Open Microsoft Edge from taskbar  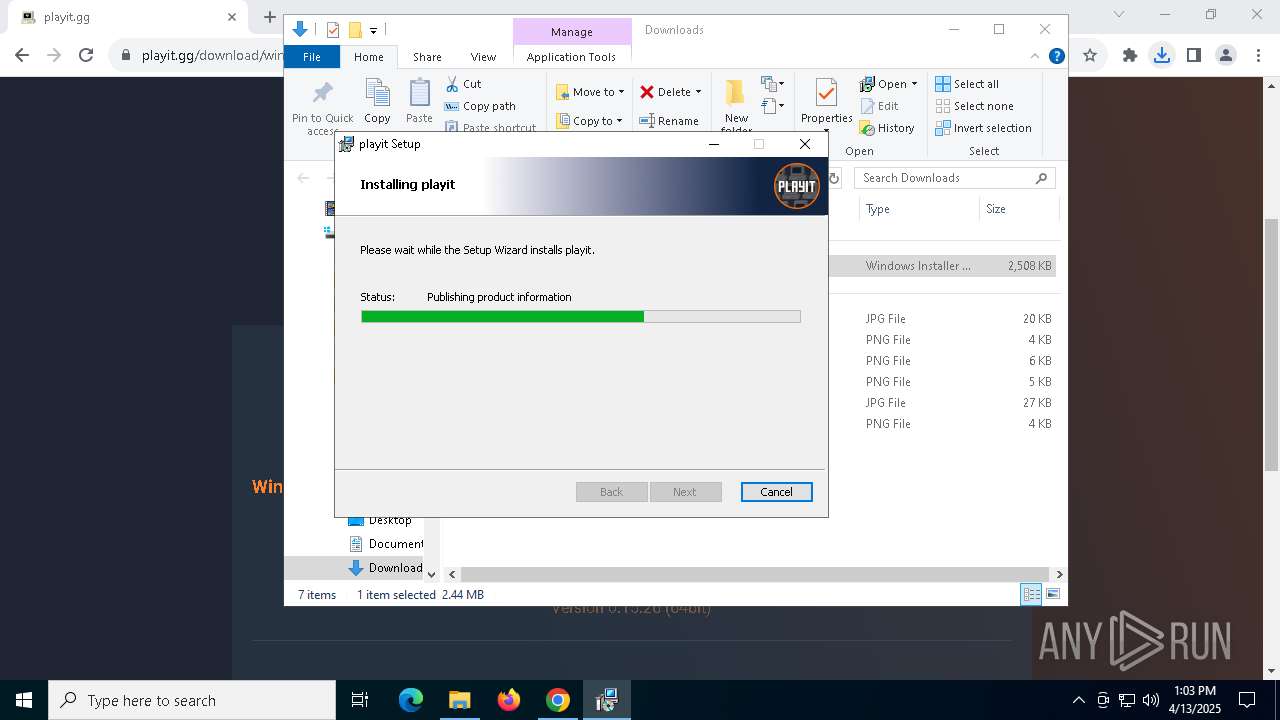tap(411, 700)
